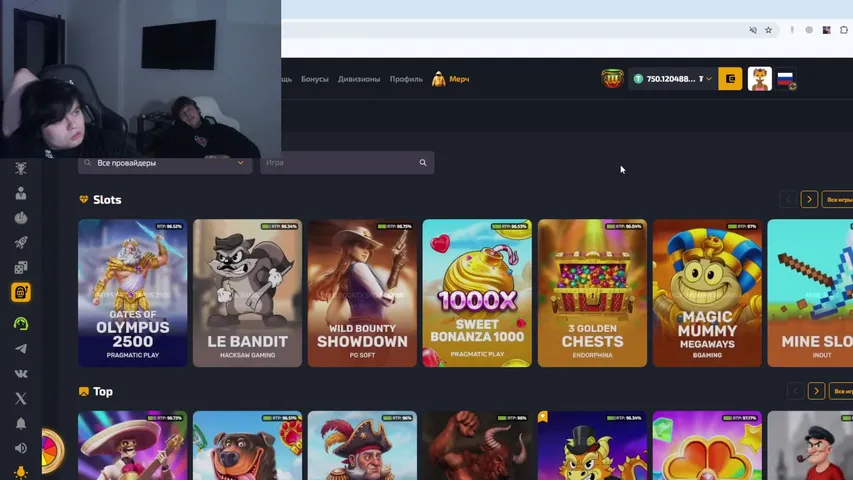The width and height of the screenshot is (853, 480).
Task: Open the rocket crash game icon
Action: point(21,242)
